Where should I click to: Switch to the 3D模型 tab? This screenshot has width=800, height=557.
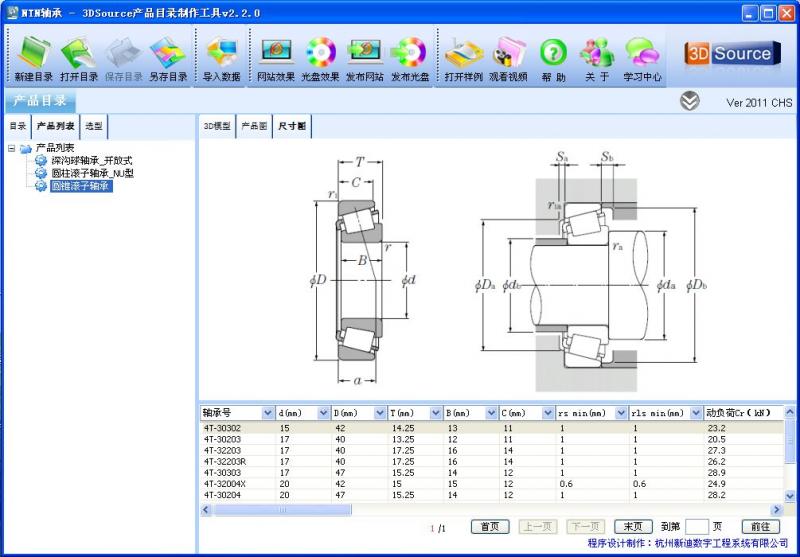click(217, 126)
